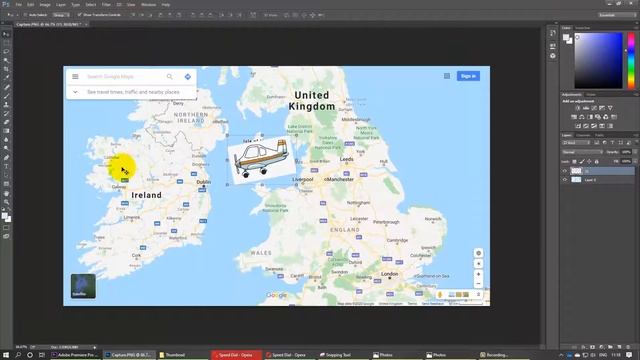Switch to the Styles tab

(x=591, y=95)
